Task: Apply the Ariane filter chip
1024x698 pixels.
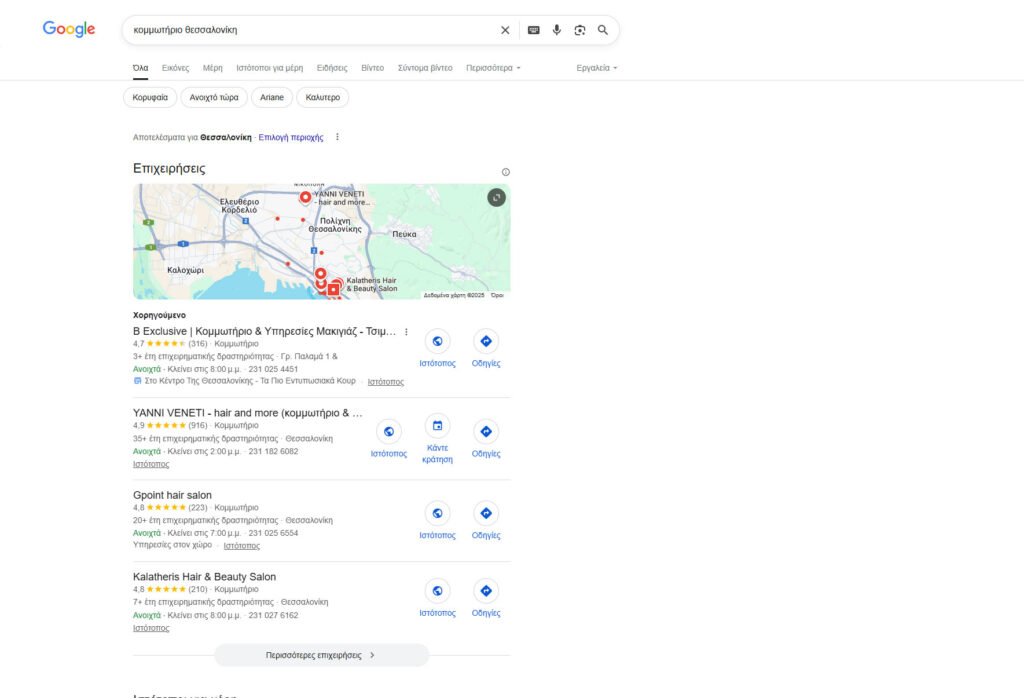Action: [272, 97]
